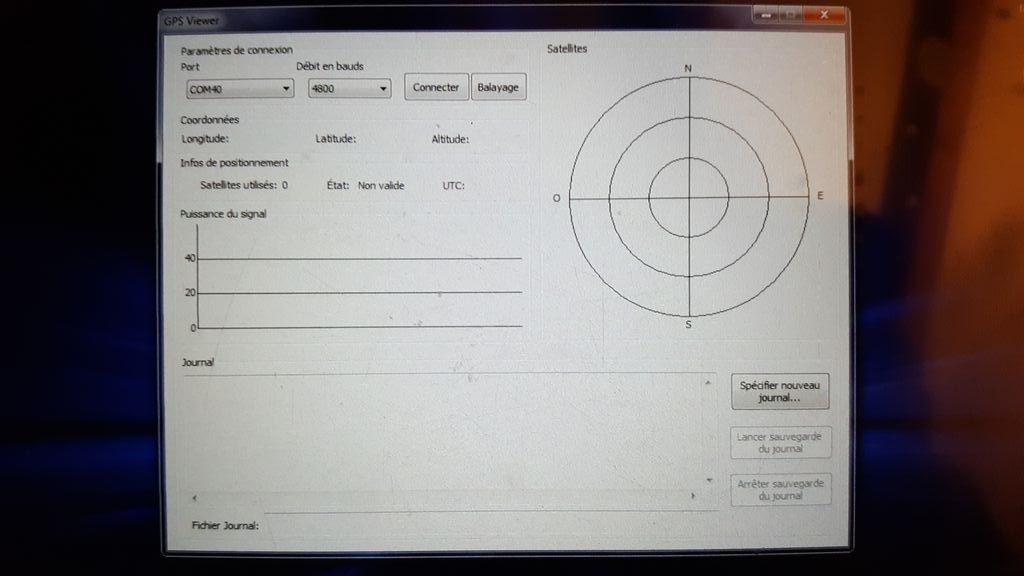Click the E marker on satellite compass
The height and width of the screenshot is (576, 1024).
820,195
